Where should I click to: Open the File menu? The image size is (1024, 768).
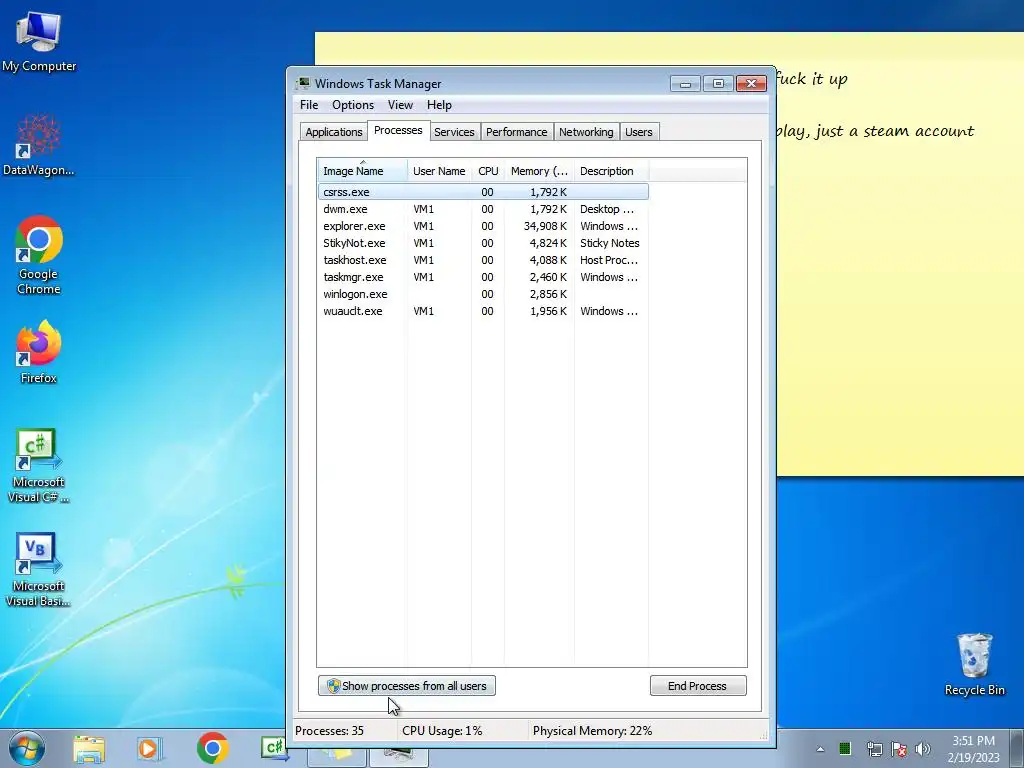(x=309, y=105)
